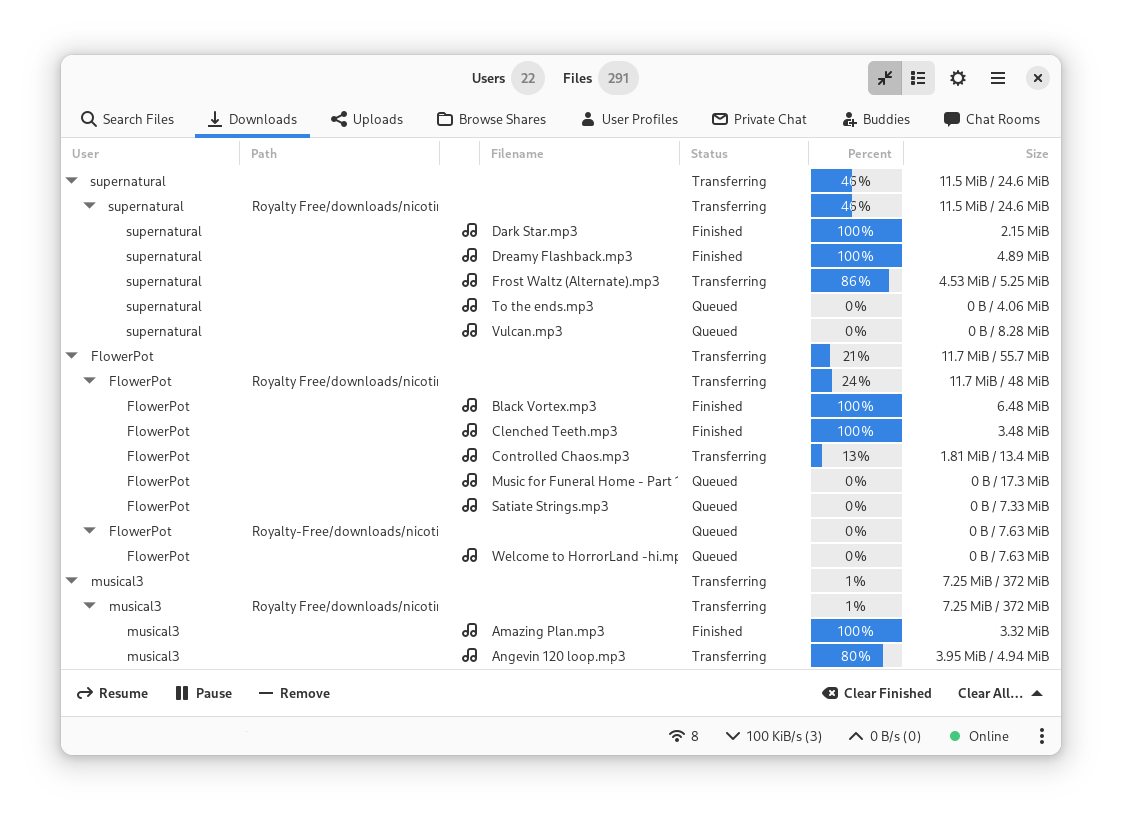The width and height of the screenshot is (1122, 822).
Task: Toggle the grouping list view button
Action: [918, 78]
